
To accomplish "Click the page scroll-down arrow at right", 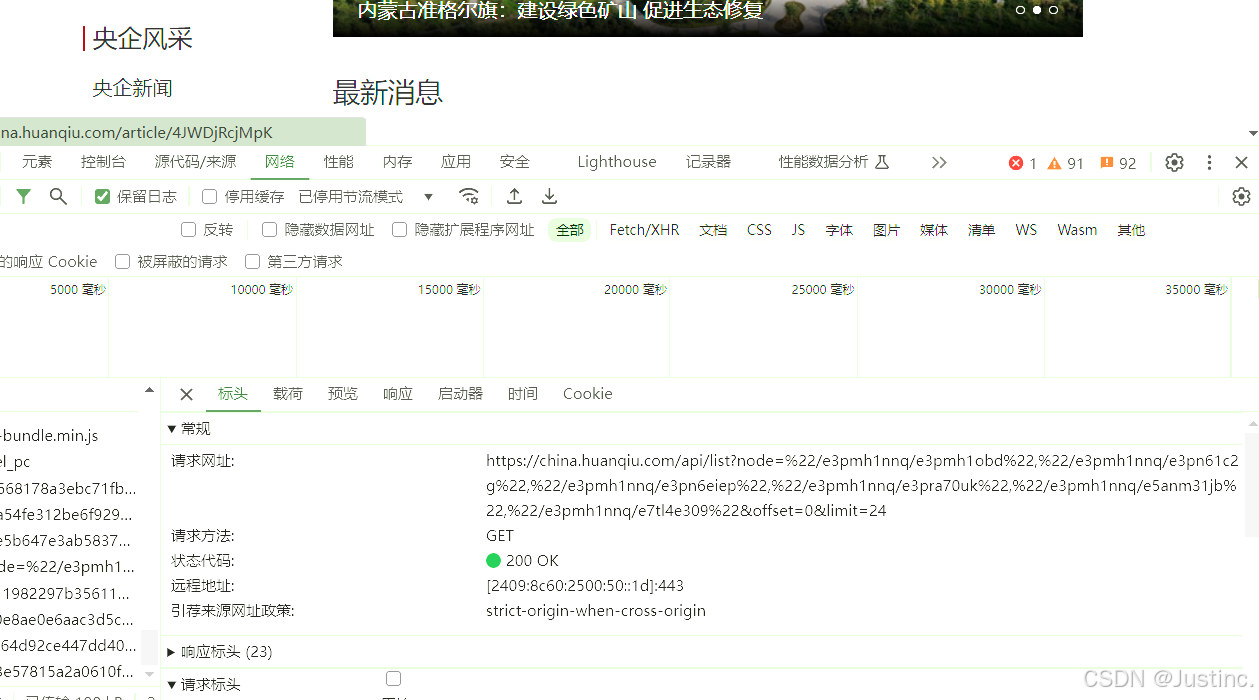I will 1252,133.
